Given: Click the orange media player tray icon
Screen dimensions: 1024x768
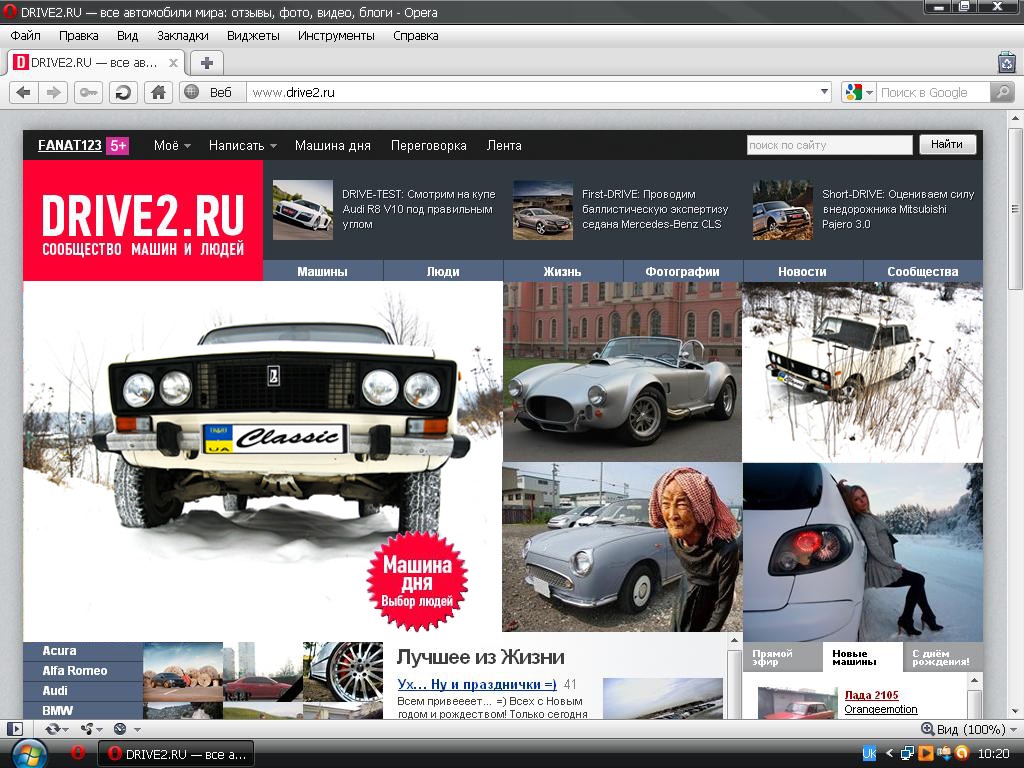Looking at the screenshot, I should coord(925,754).
